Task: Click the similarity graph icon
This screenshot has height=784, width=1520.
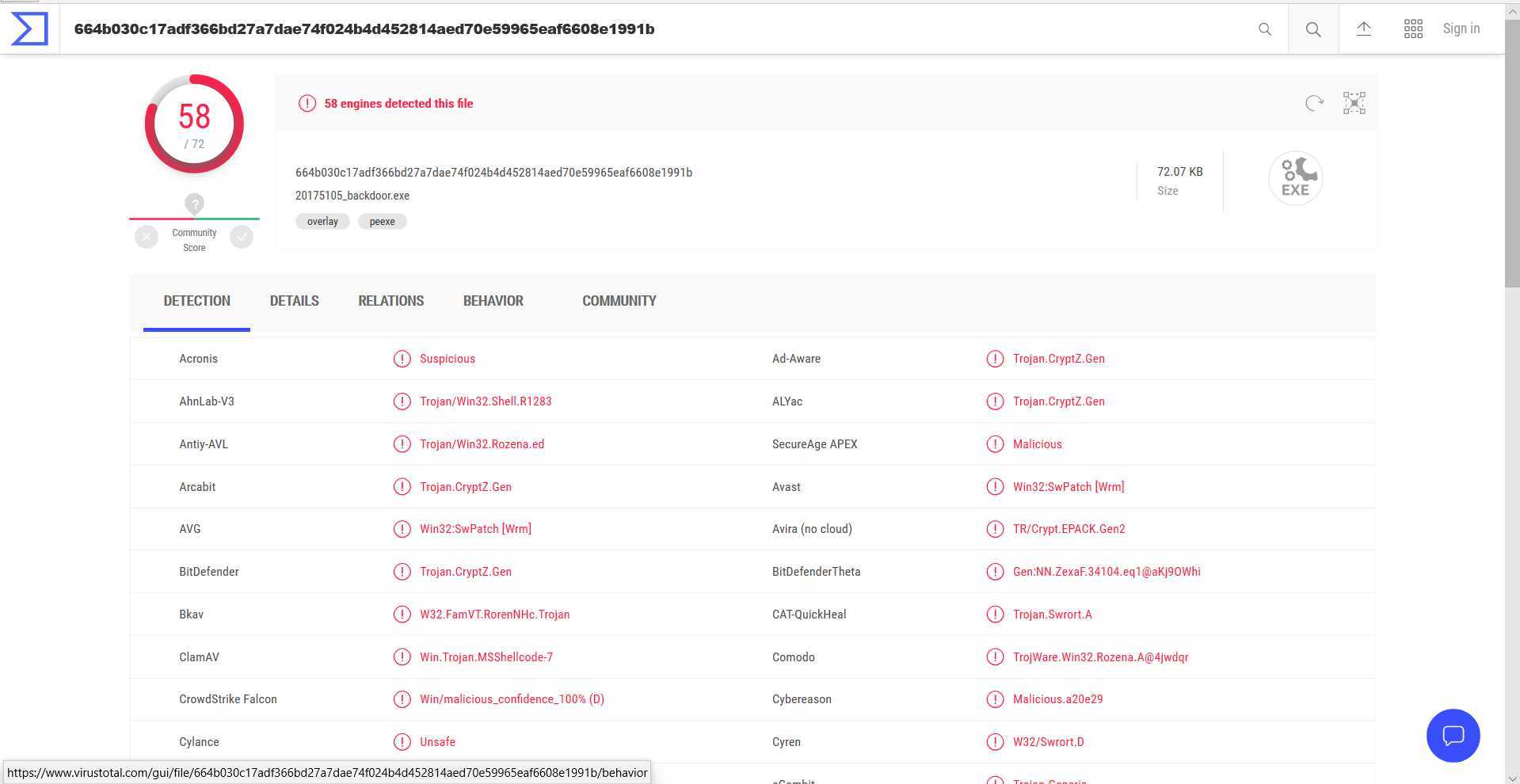Action: pyautogui.click(x=1354, y=103)
